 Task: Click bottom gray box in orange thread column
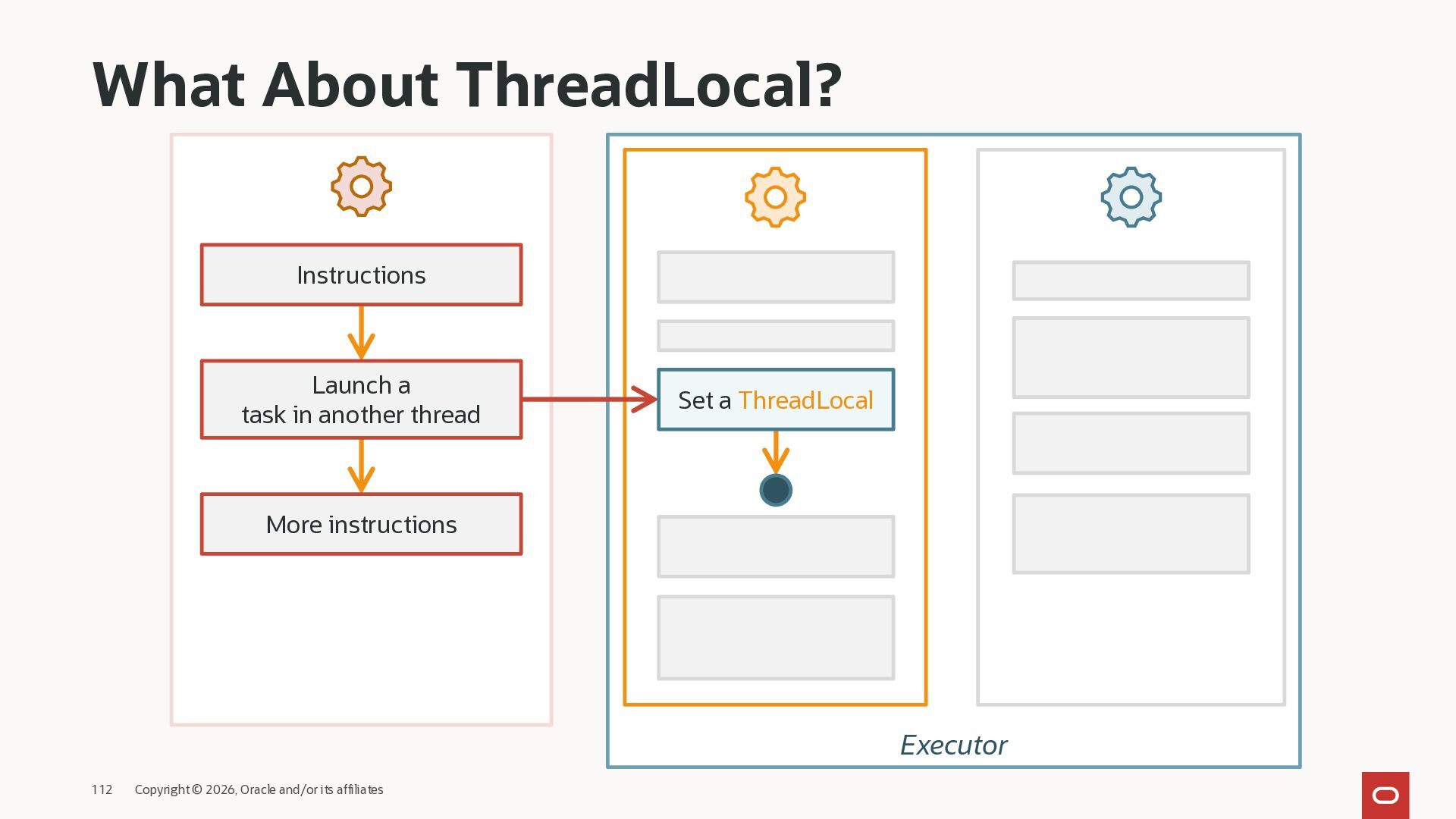pyautogui.click(x=775, y=638)
